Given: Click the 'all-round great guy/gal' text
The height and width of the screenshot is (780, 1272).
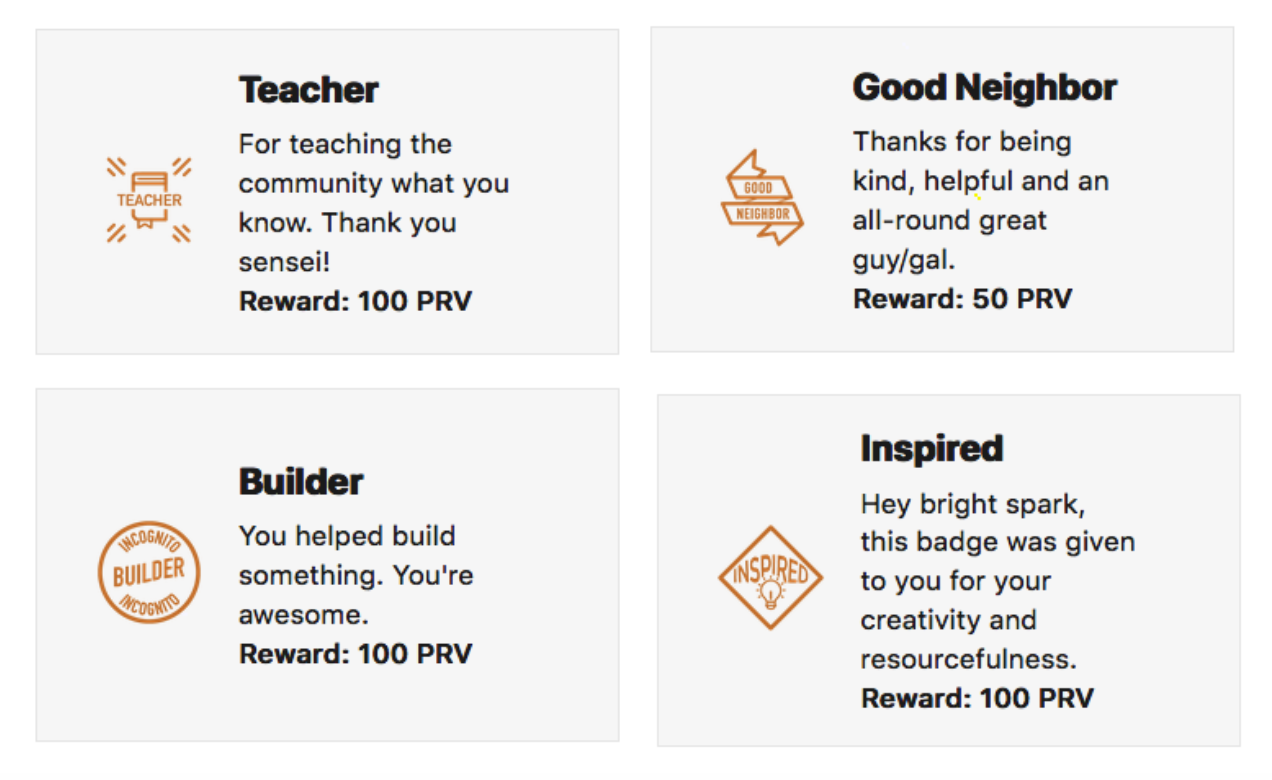Looking at the screenshot, I should [x=949, y=240].
